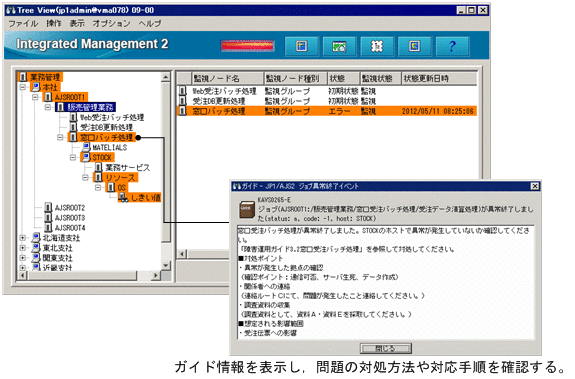
Task: Collapse the STOCK tree node
Action: [x=73, y=158]
